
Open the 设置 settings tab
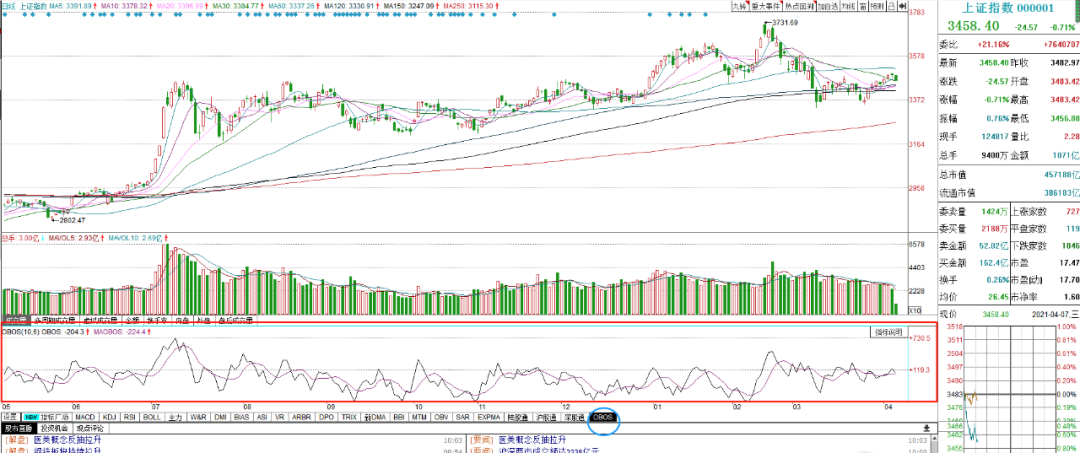(10, 417)
